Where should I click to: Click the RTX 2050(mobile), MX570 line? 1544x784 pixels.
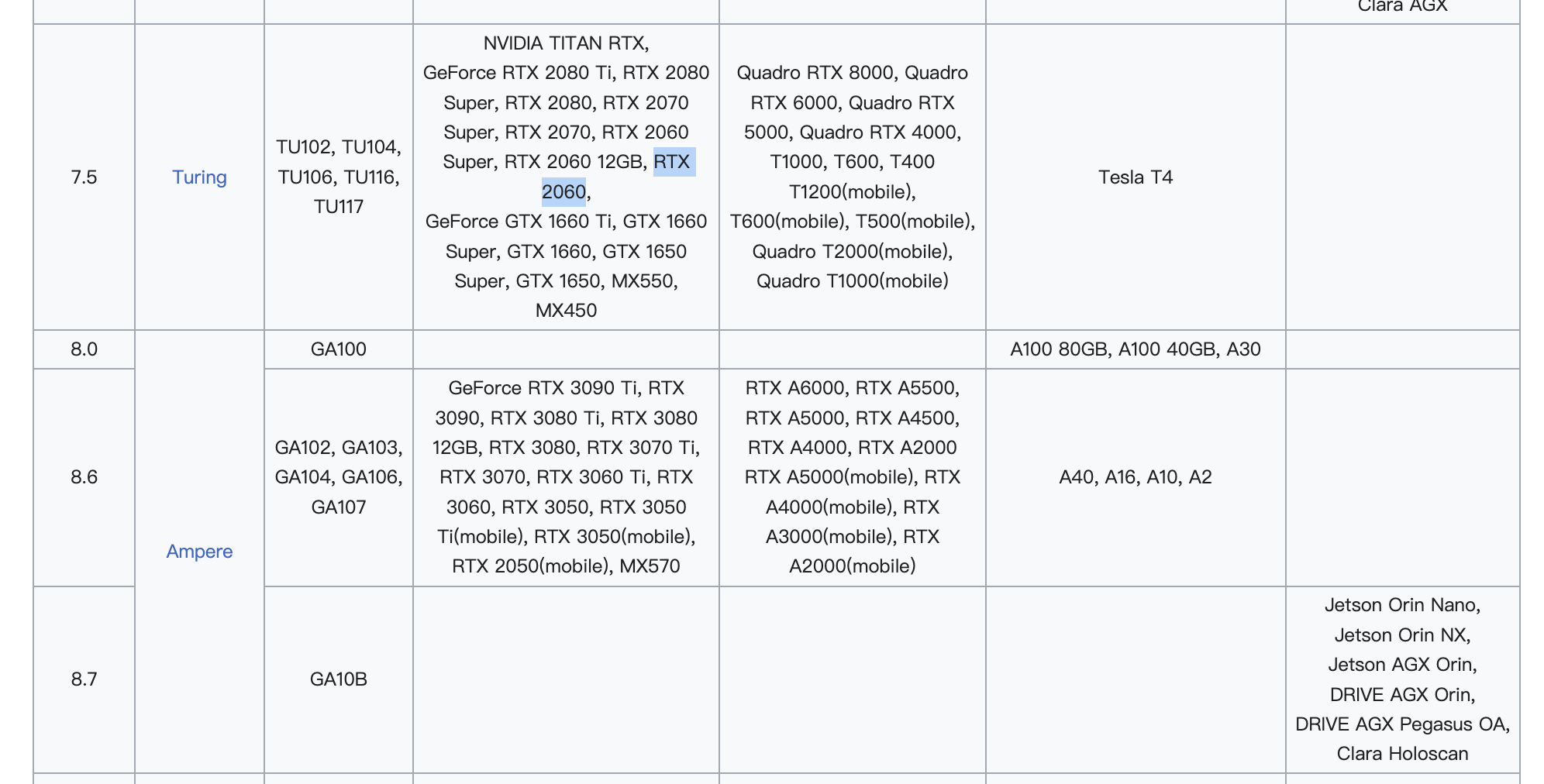click(566, 566)
